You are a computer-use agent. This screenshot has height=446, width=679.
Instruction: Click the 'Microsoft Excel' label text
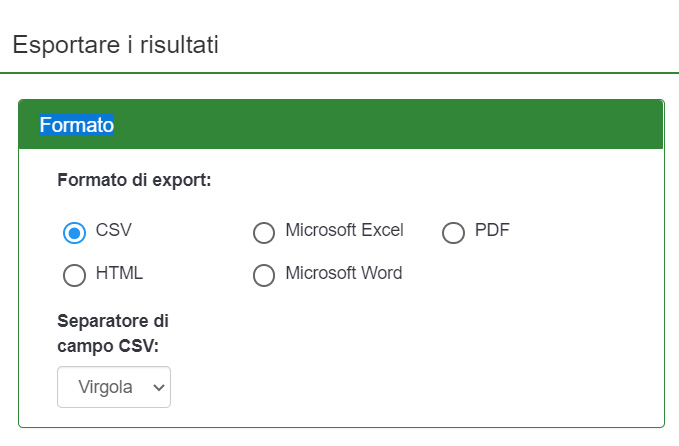(344, 231)
